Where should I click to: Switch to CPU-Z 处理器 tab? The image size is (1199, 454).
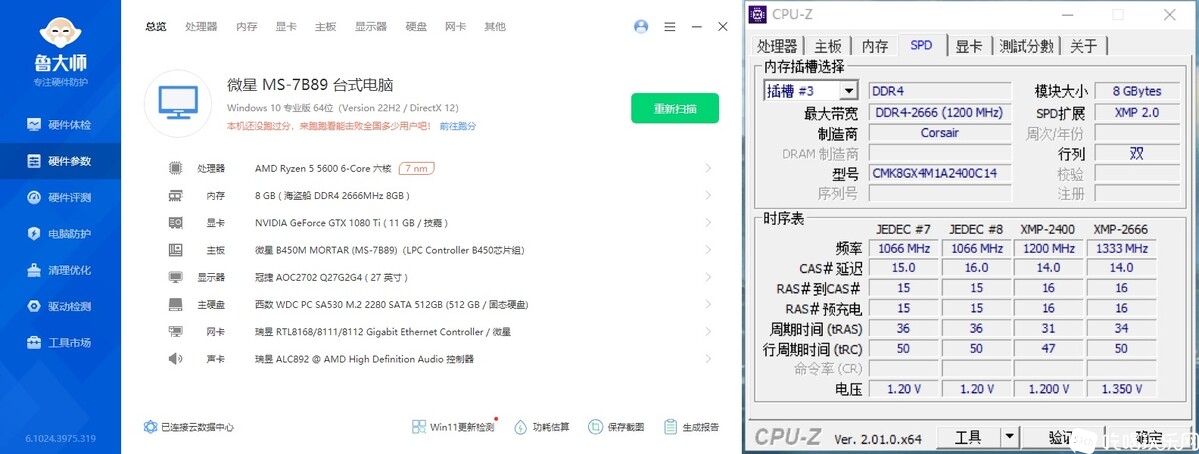point(777,46)
